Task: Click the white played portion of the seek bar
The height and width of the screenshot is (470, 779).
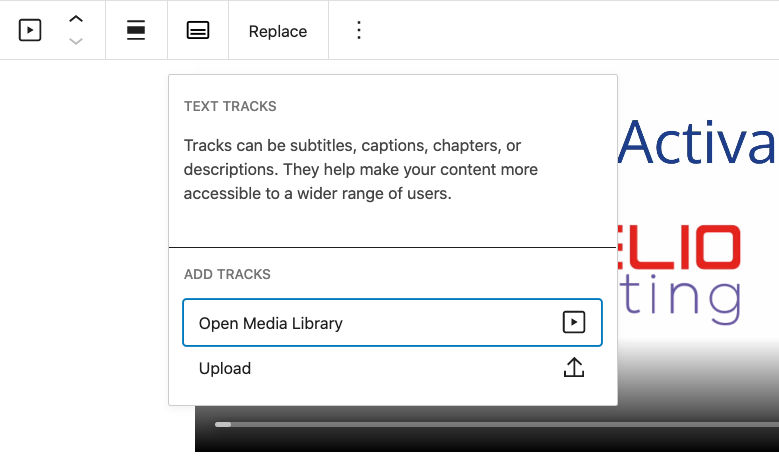Action: (x=222, y=424)
